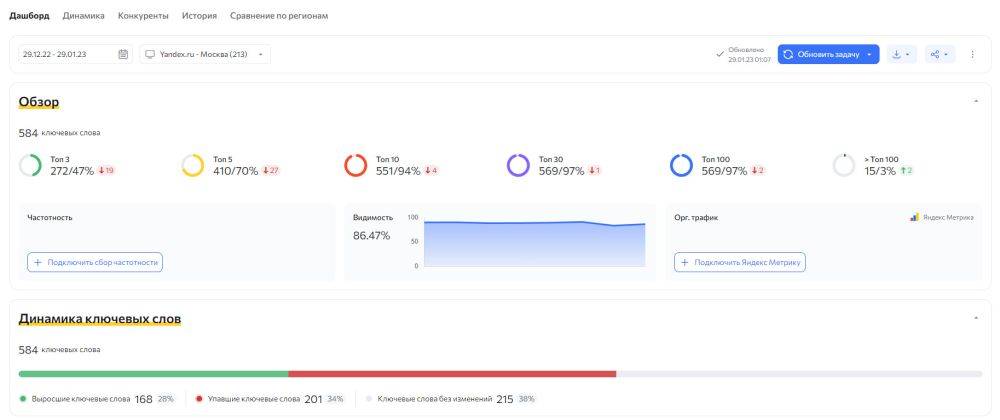Open Сравнение по регионам tab

pos(279,16)
